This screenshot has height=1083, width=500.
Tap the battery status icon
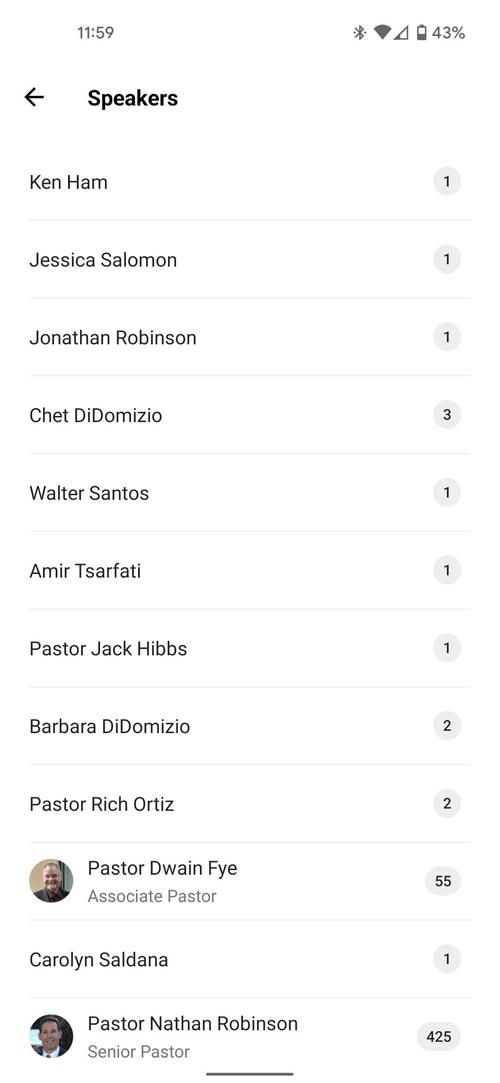point(421,32)
